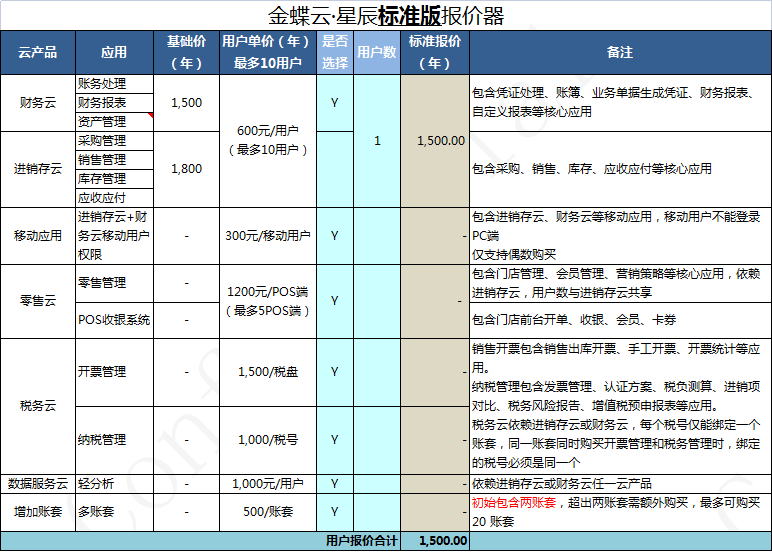Click the 轻分析 application cell
This screenshot has width=772, height=552.
[x=115, y=484]
